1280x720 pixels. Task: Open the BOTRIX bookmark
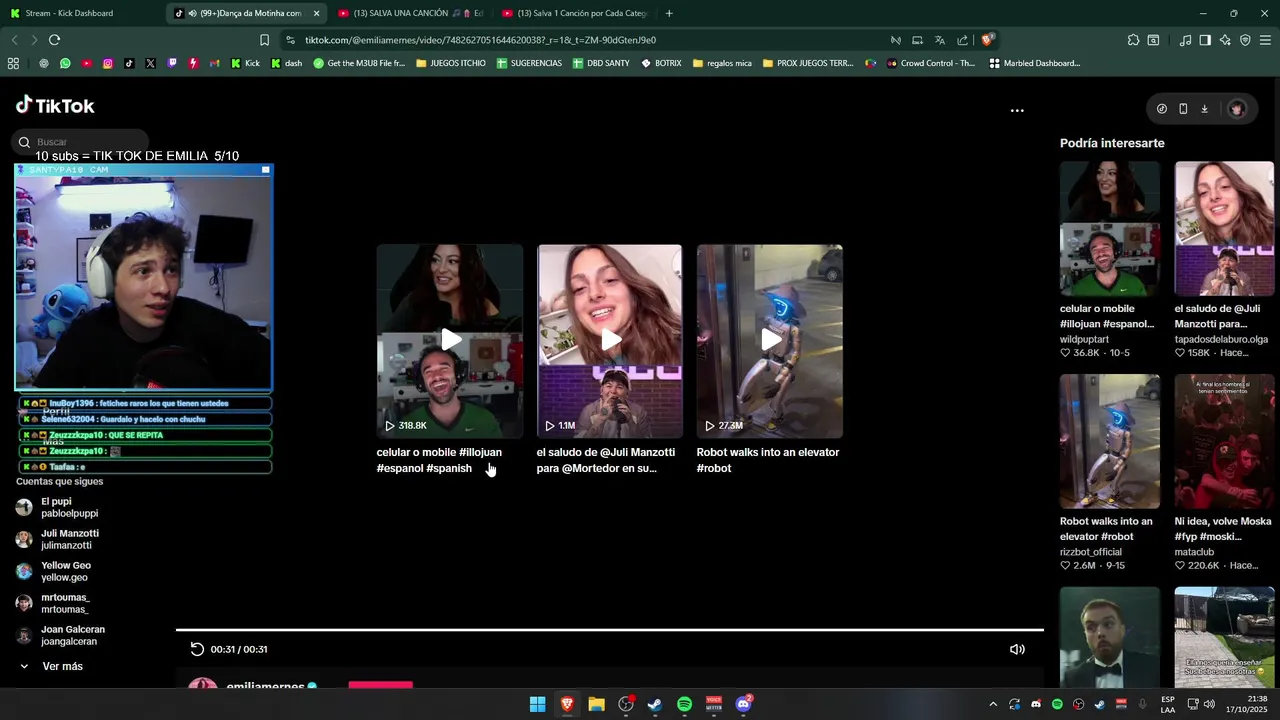click(661, 63)
